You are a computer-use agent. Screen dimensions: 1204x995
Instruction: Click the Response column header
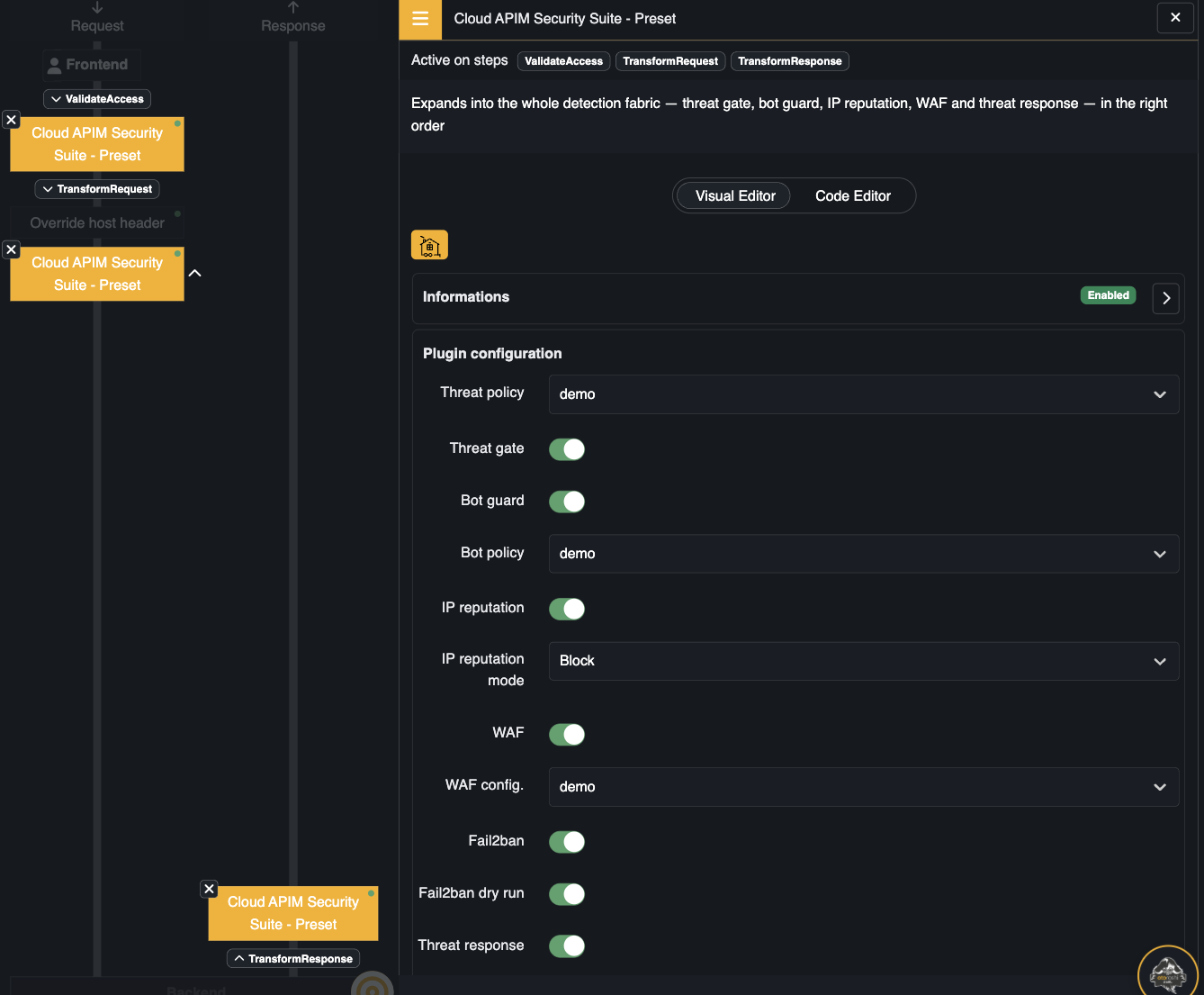(293, 25)
